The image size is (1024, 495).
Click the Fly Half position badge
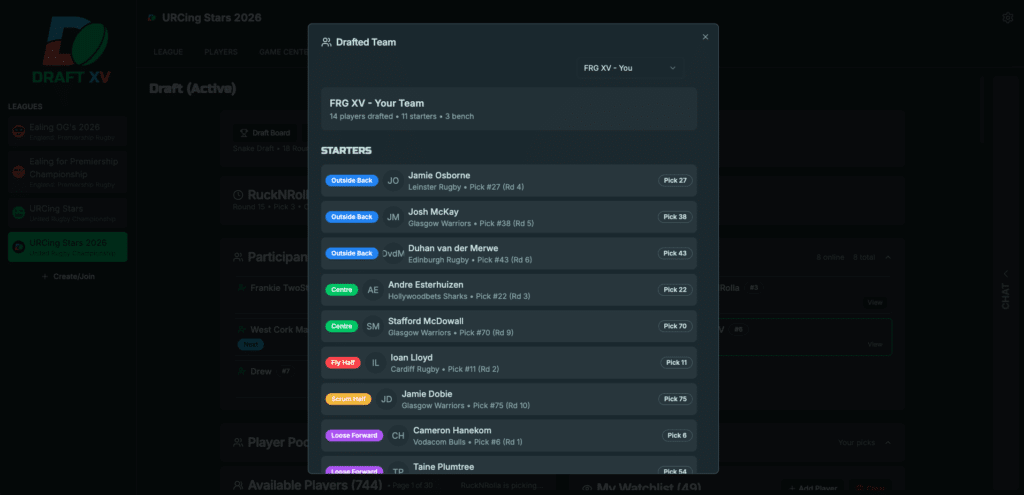point(343,363)
